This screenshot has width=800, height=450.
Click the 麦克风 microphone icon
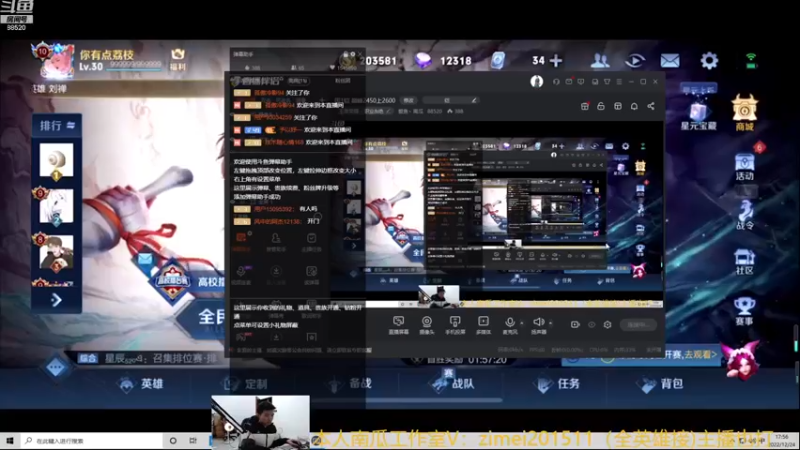pos(509,324)
